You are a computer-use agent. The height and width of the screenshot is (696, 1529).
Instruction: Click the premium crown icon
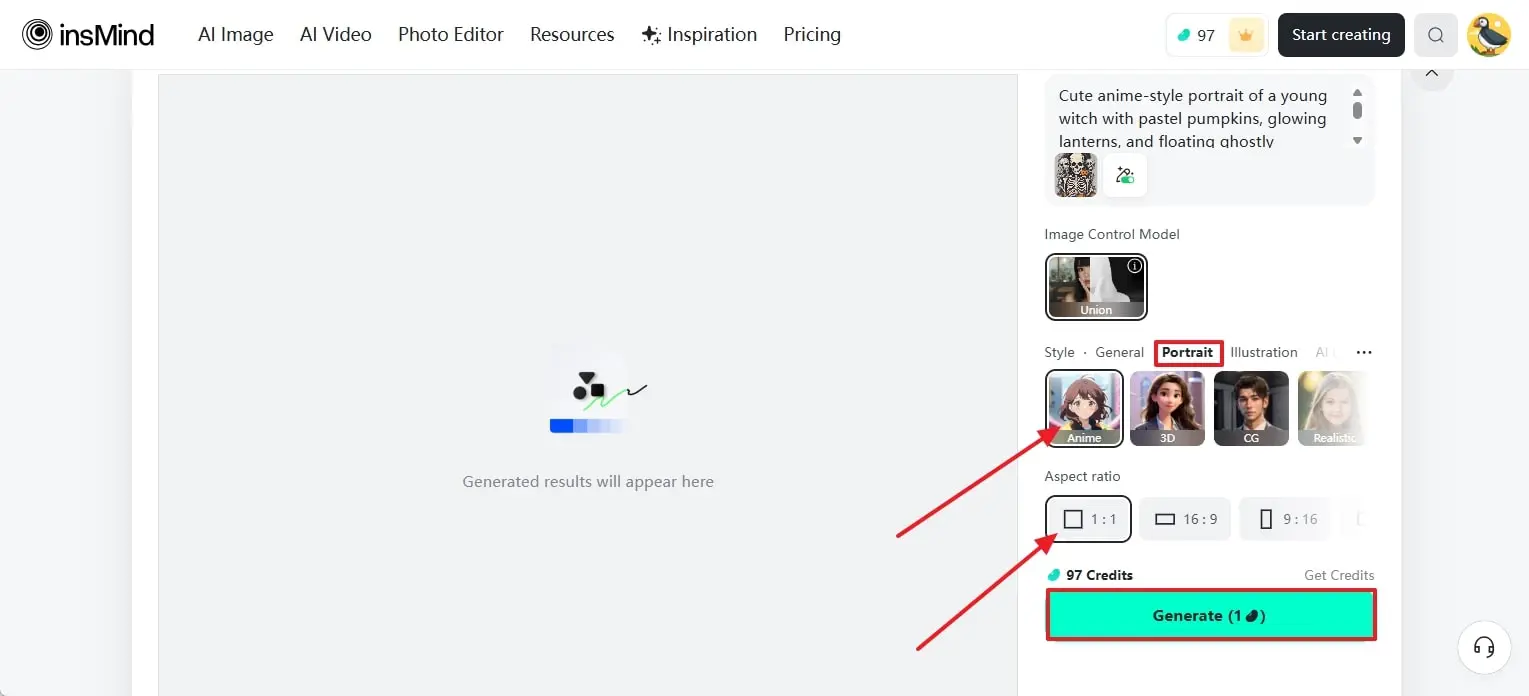click(1245, 35)
